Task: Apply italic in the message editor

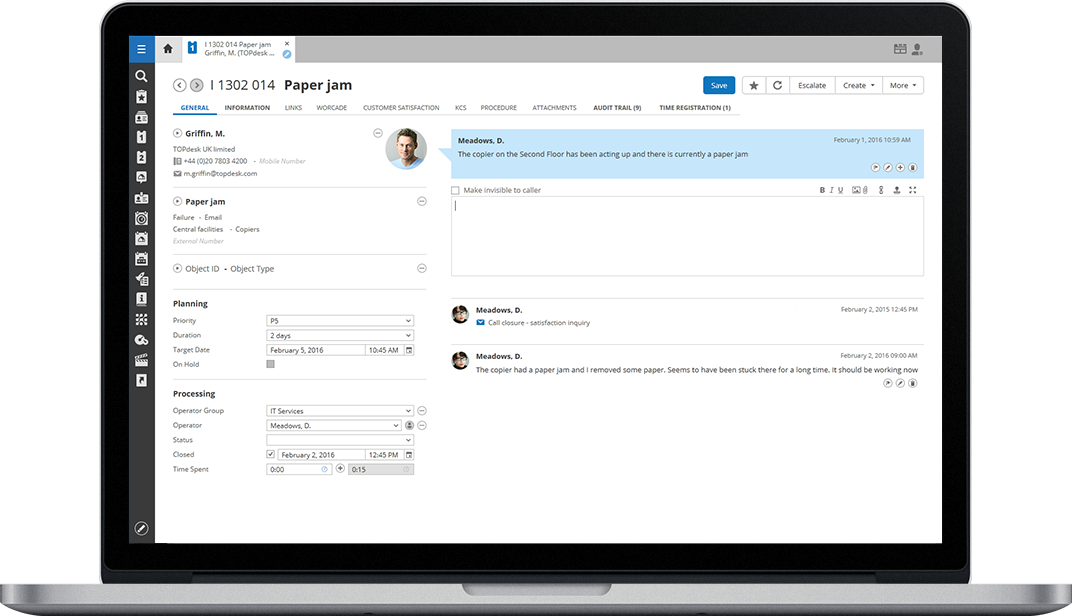Action: point(831,190)
